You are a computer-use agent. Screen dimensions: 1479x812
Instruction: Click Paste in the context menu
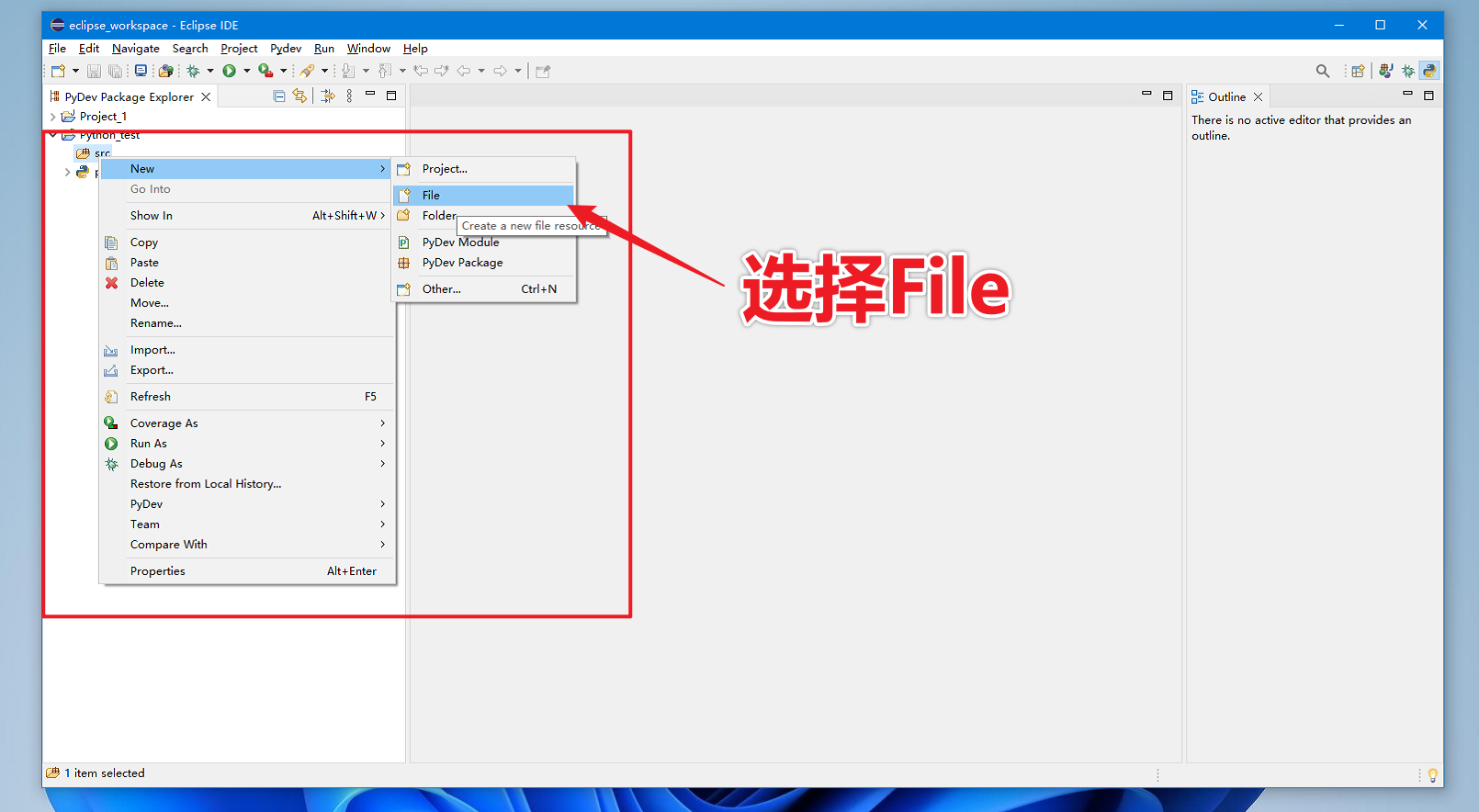[247, 263]
